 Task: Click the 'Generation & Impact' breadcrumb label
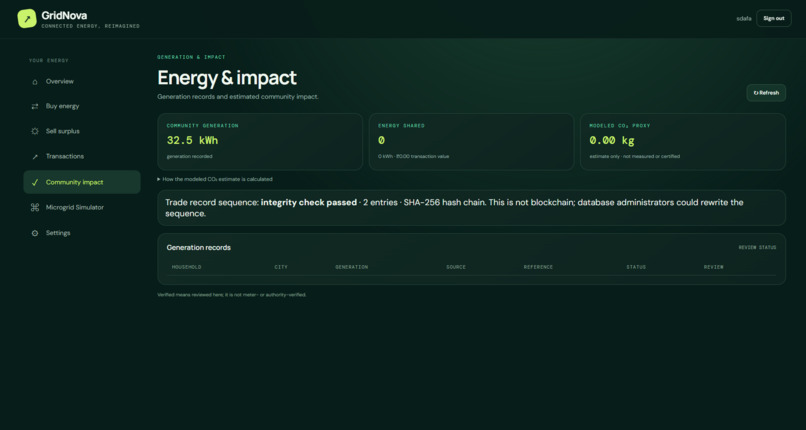click(x=191, y=57)
